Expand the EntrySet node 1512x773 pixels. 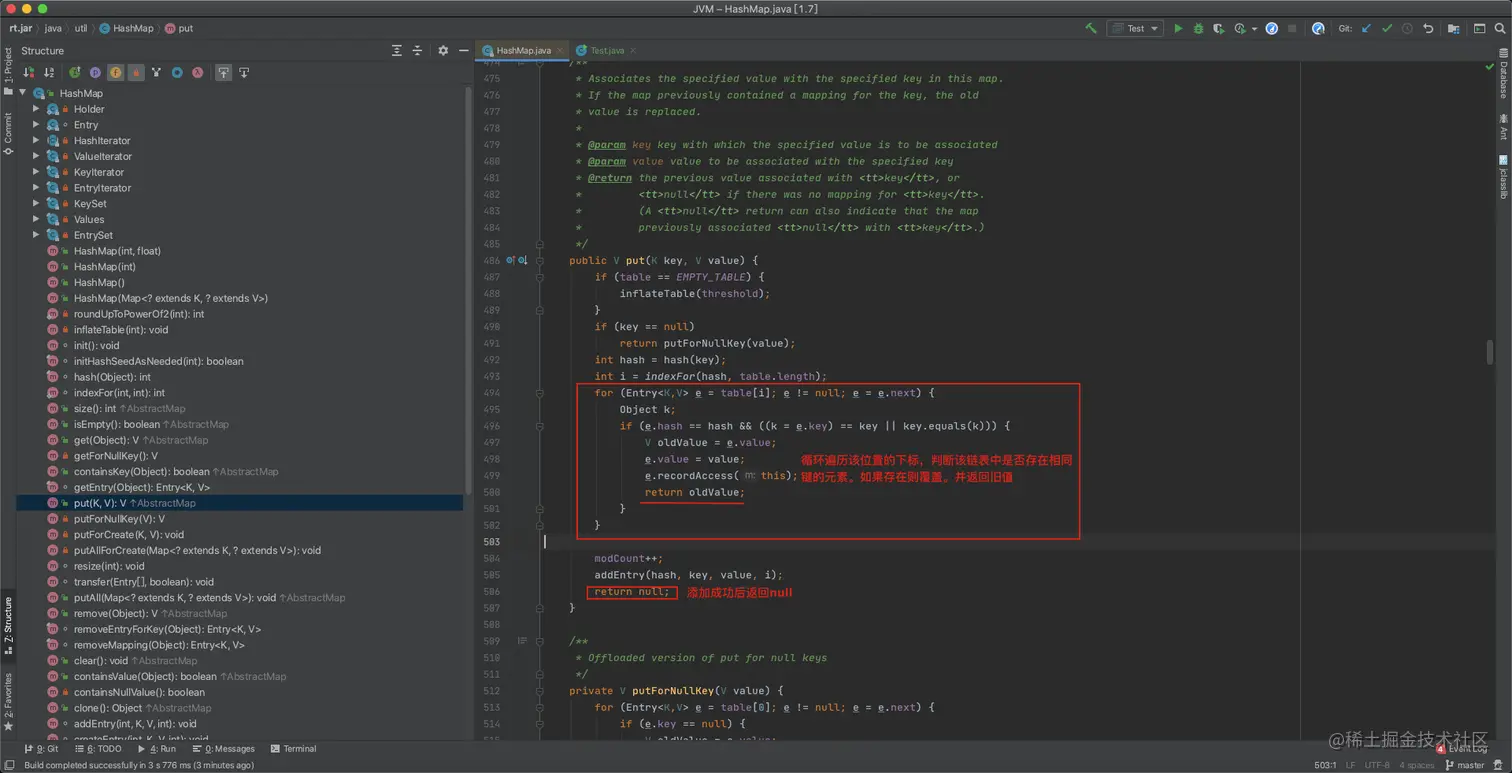(36, 235)
